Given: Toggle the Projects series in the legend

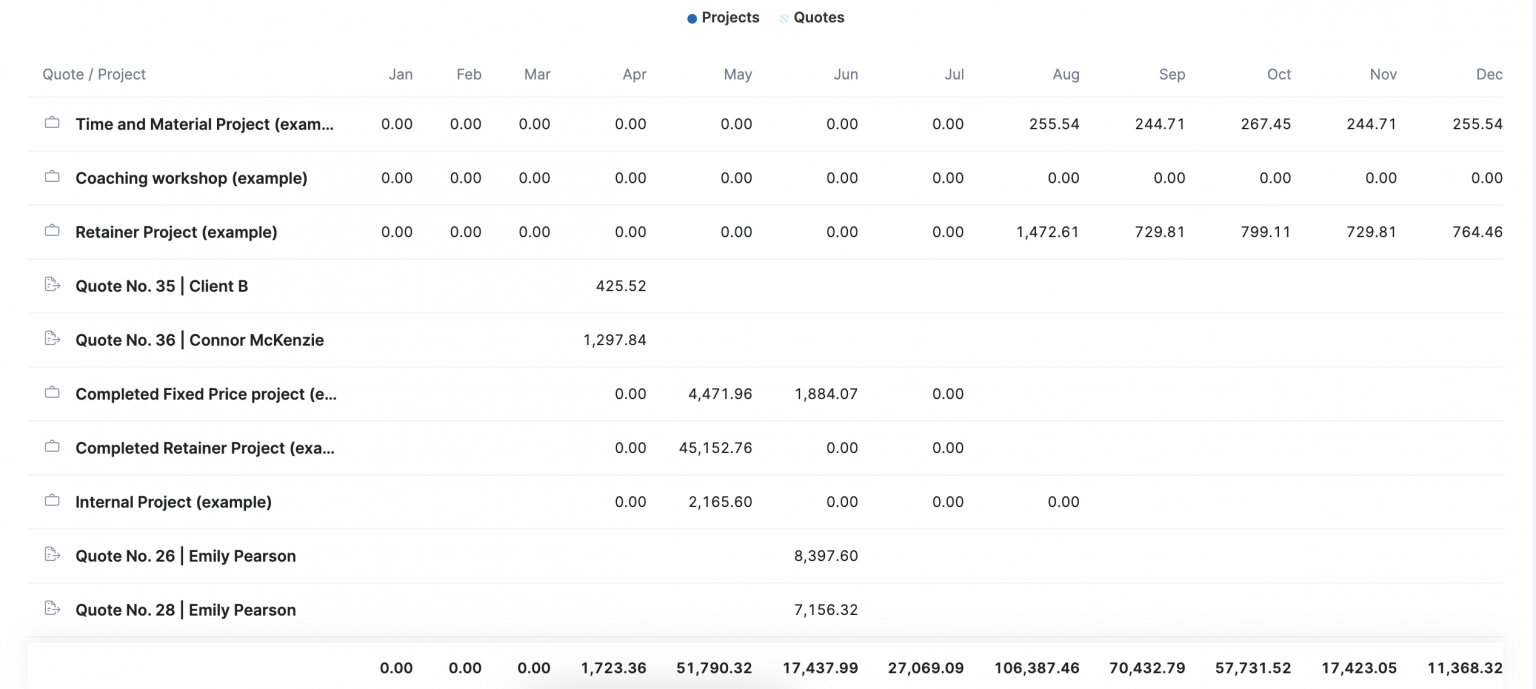Looking at the screenshot, I should click(723, 17).
